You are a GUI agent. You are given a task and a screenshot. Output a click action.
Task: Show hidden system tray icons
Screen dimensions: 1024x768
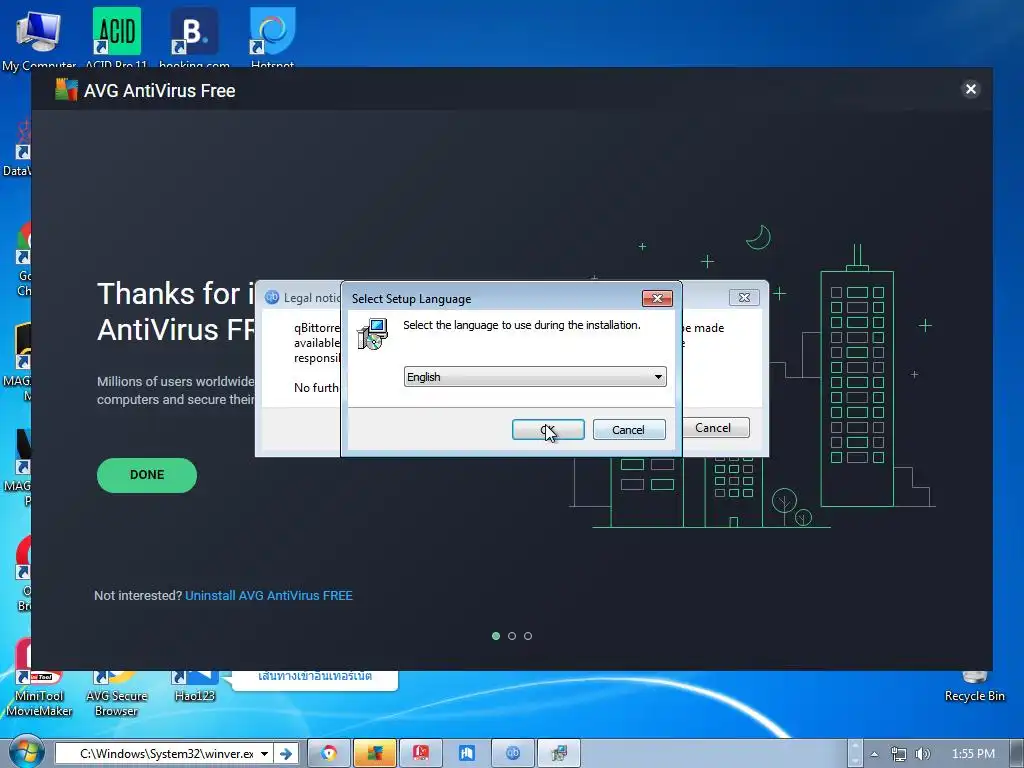tap(874, 754)
